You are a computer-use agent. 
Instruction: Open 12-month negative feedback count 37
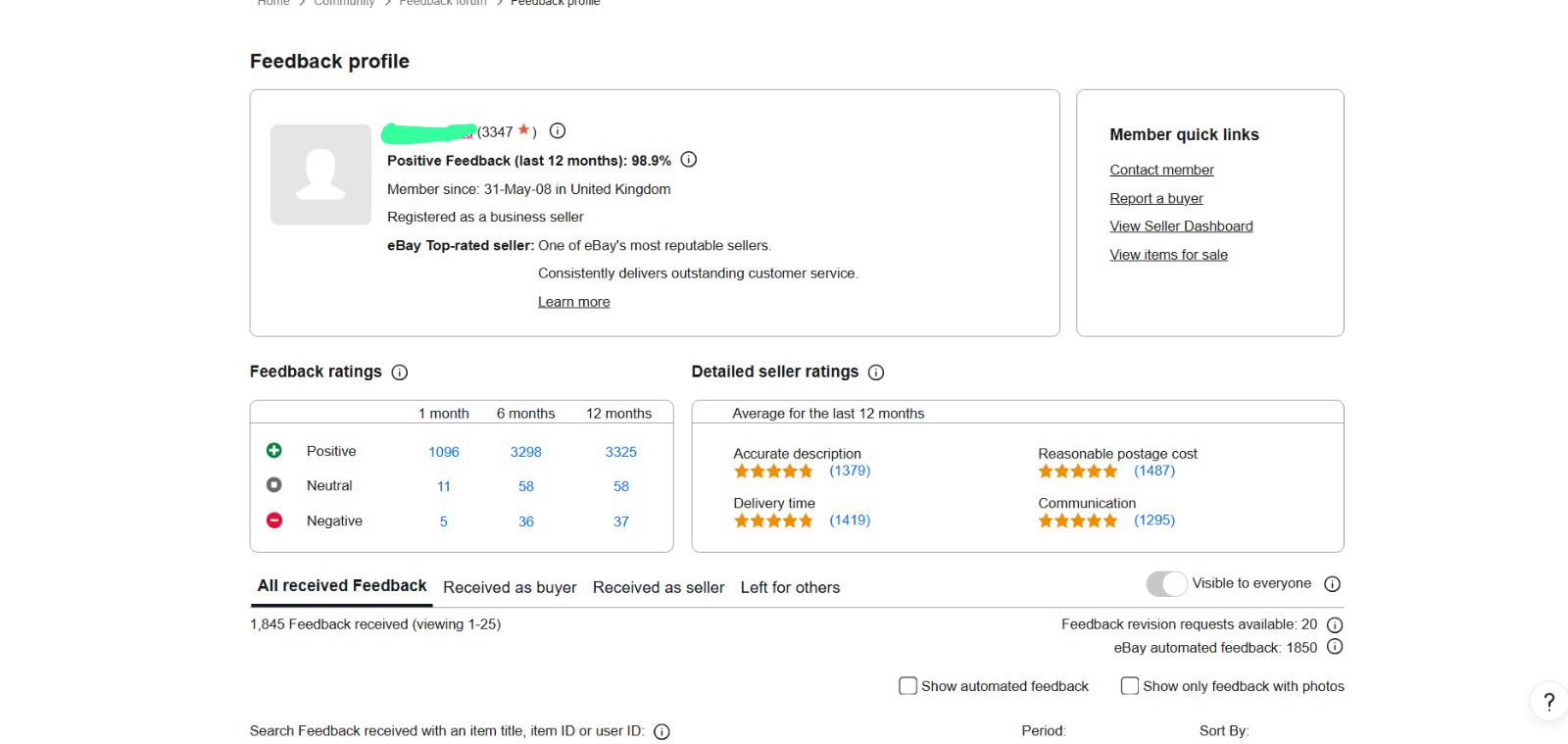(x=621, y=521)
